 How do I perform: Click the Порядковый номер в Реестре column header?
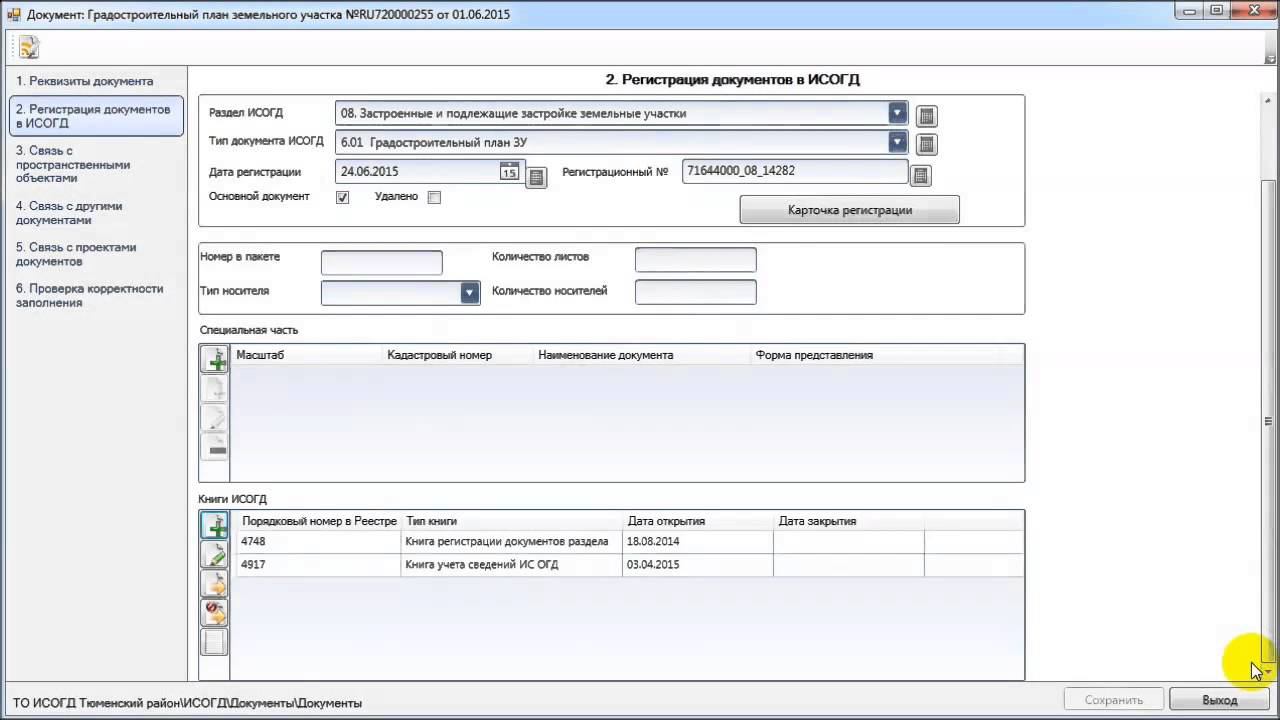(319, 521)
